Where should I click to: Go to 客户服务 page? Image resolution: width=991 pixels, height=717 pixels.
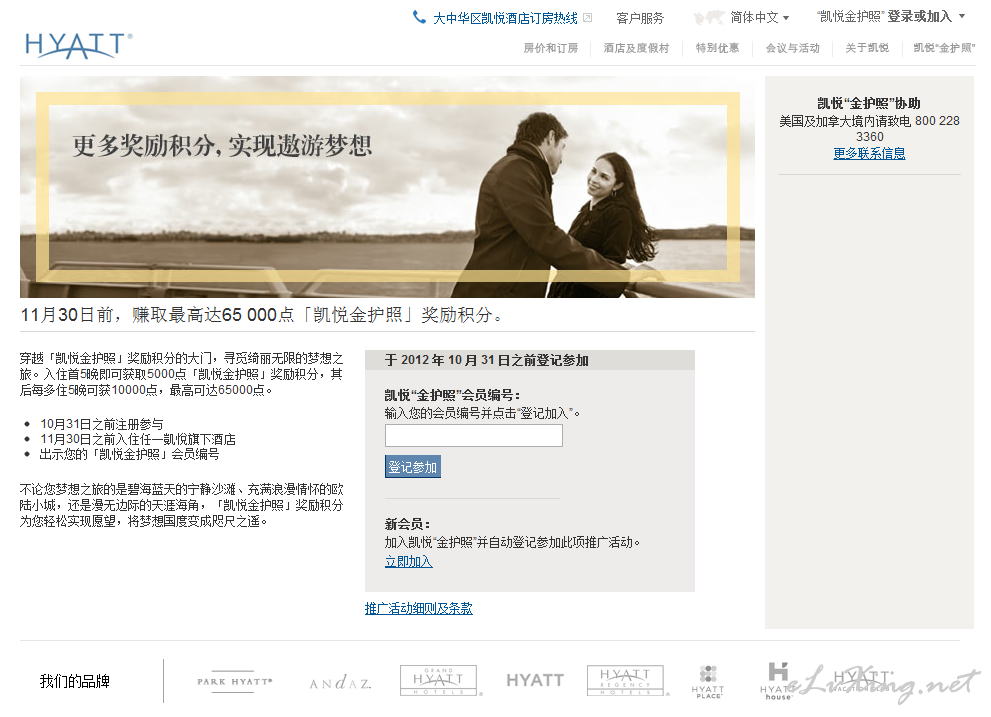click(x=640, y=18)
